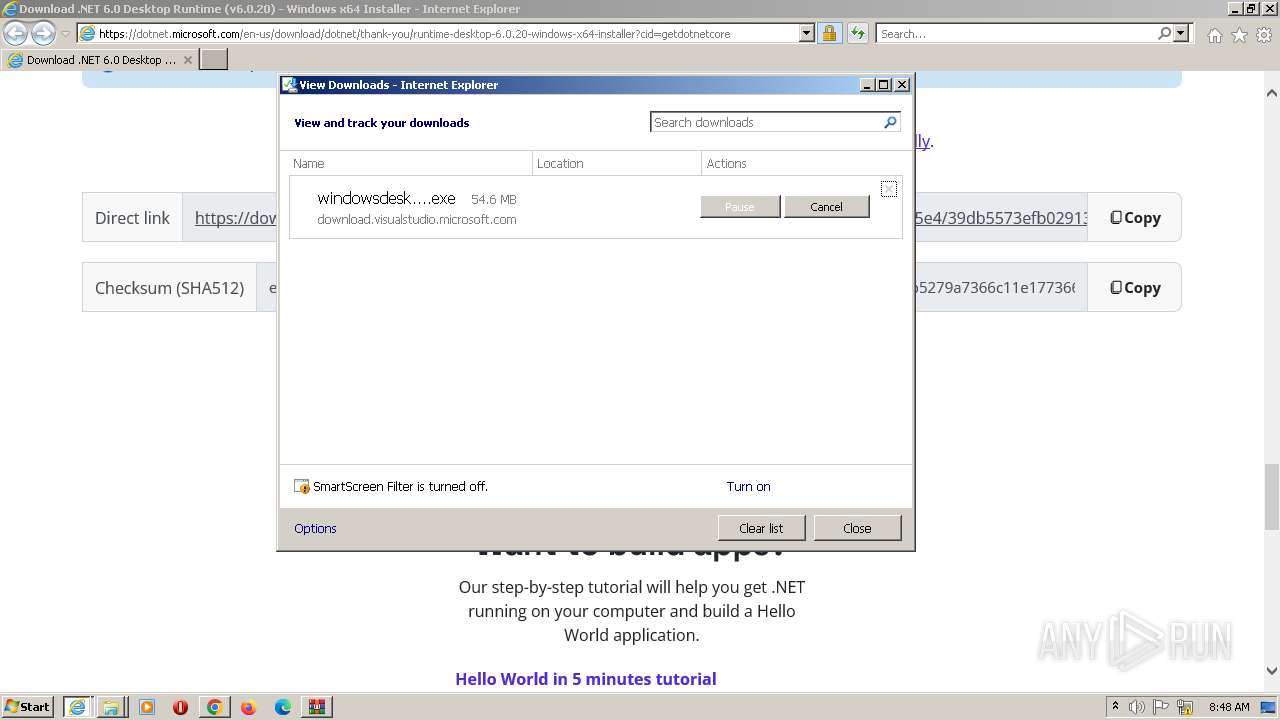Open WinRAR from the taskbar
The image size is (1280, 720).
(x=317, y=707)
